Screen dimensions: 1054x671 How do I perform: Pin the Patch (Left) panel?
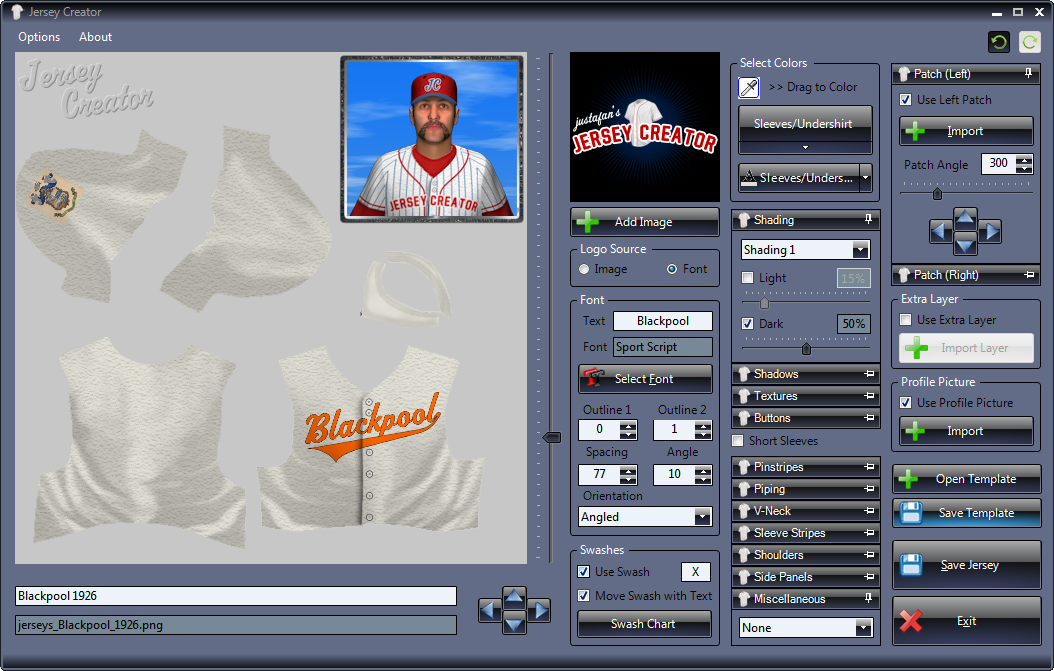coord(1028,74)
